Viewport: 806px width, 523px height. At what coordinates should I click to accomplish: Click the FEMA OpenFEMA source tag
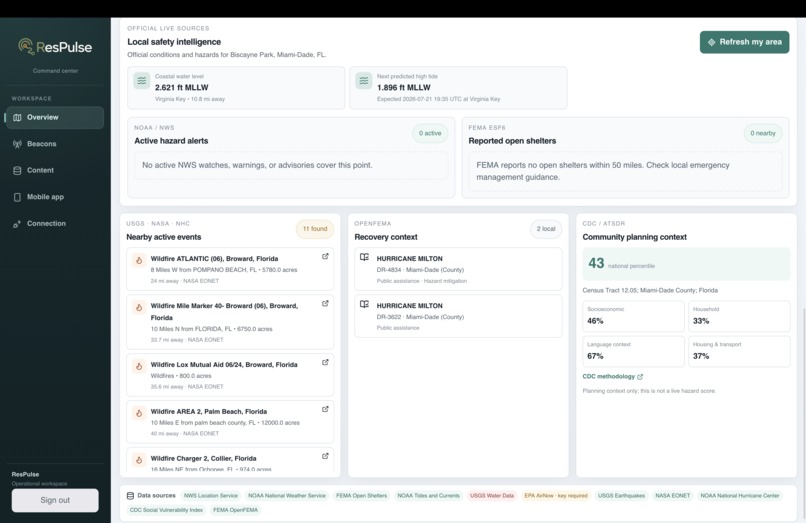[x=235, y=510]
